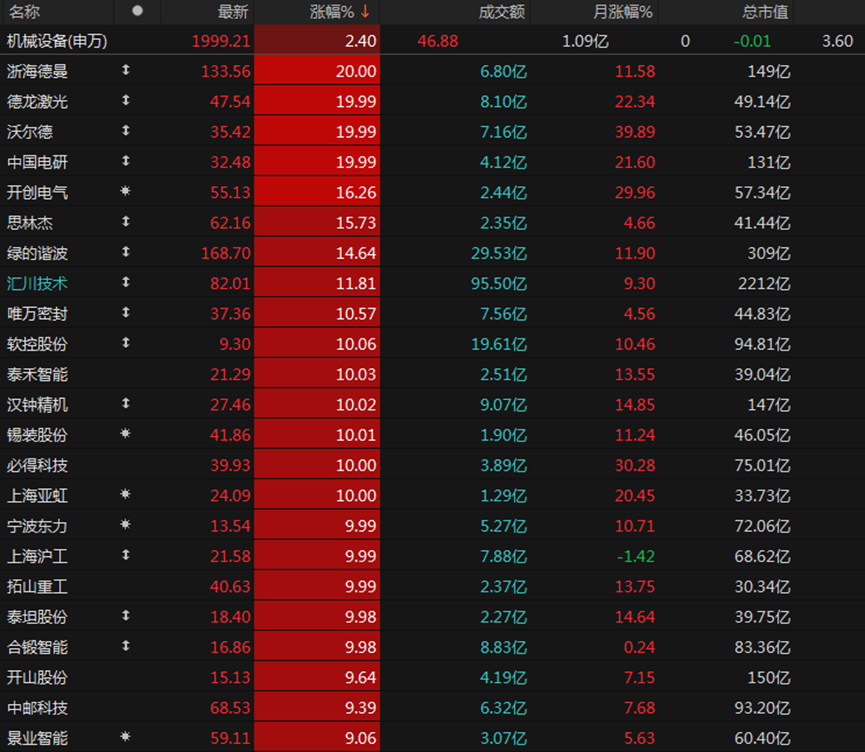Click the star marker beside 宁波东力

pyautogui.click(x=126, y=525)
